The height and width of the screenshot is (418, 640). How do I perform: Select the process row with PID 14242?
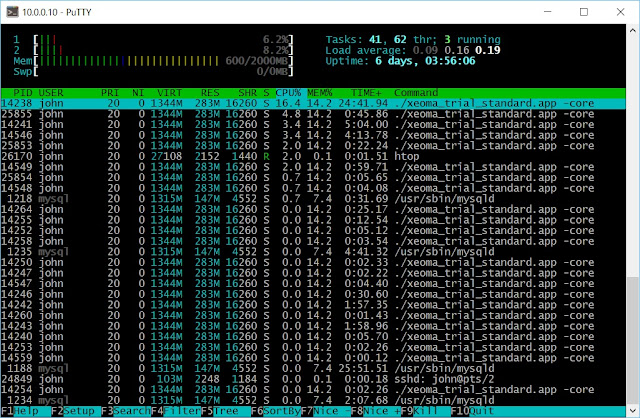click(313, 305)
